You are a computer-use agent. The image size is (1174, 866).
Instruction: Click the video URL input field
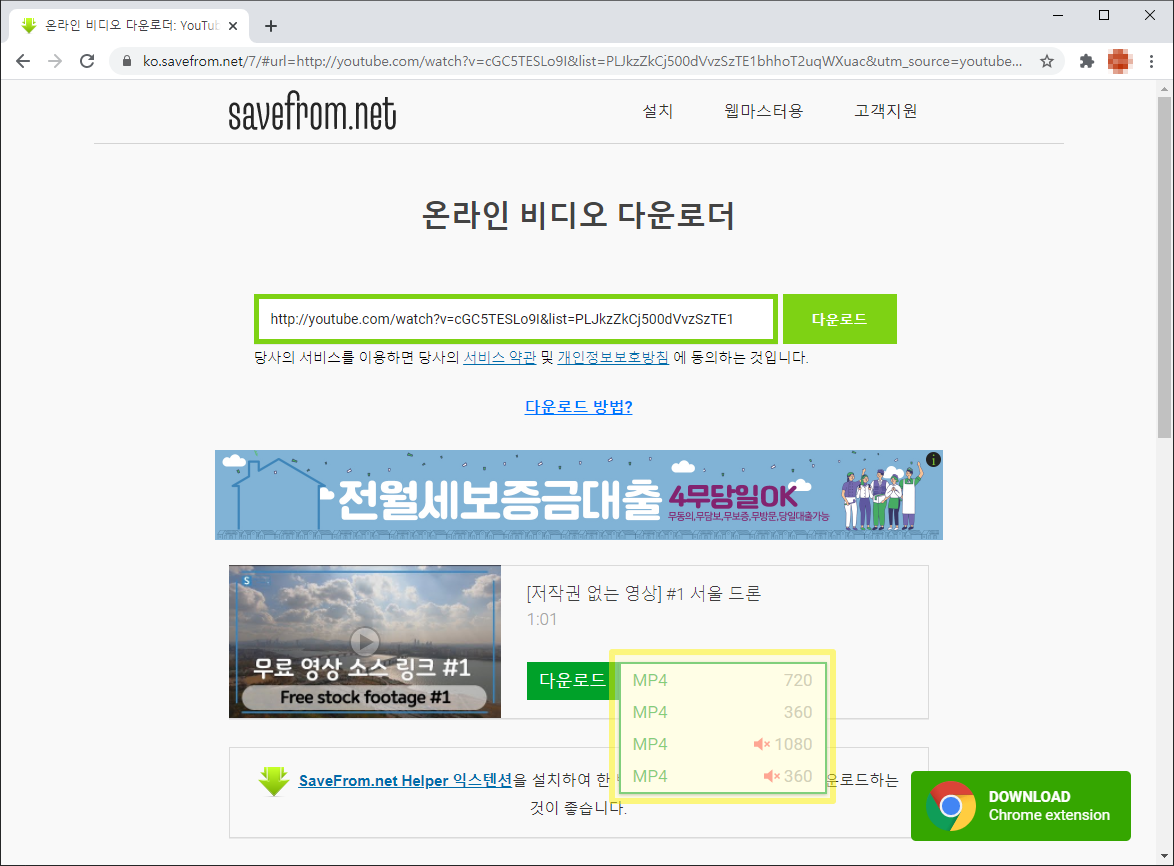click(x=516, y=319)
